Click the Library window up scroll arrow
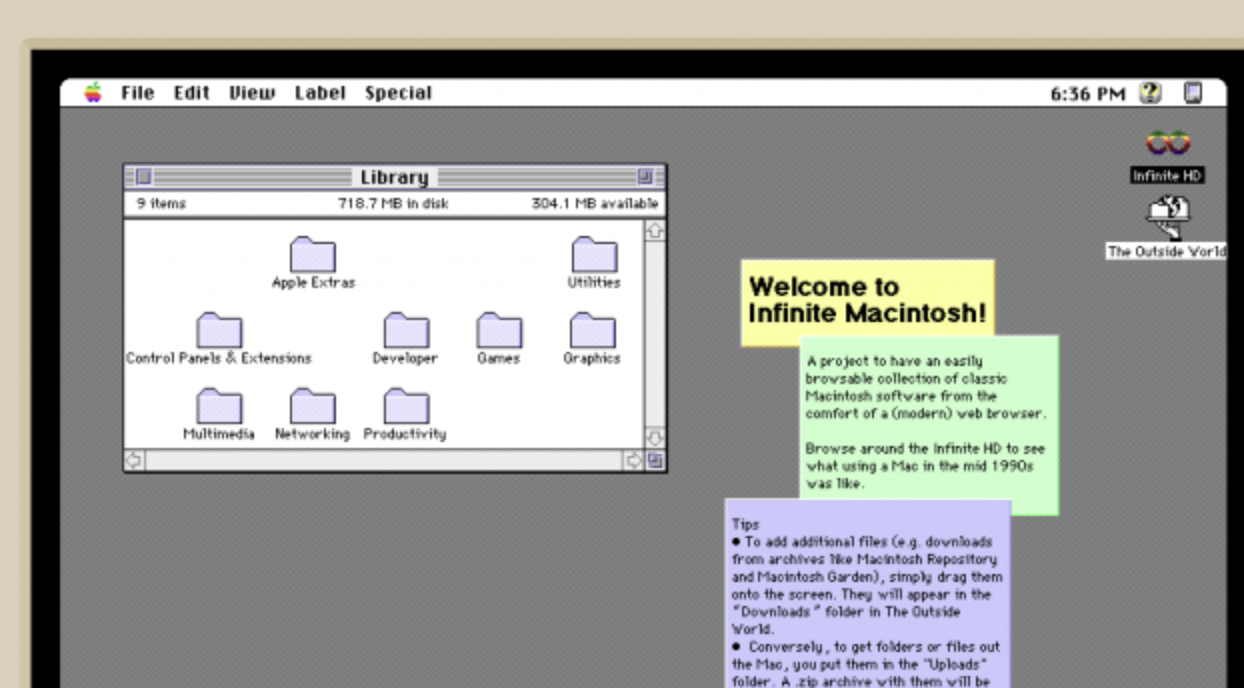 pyautogui.click(x=655, y=231)
